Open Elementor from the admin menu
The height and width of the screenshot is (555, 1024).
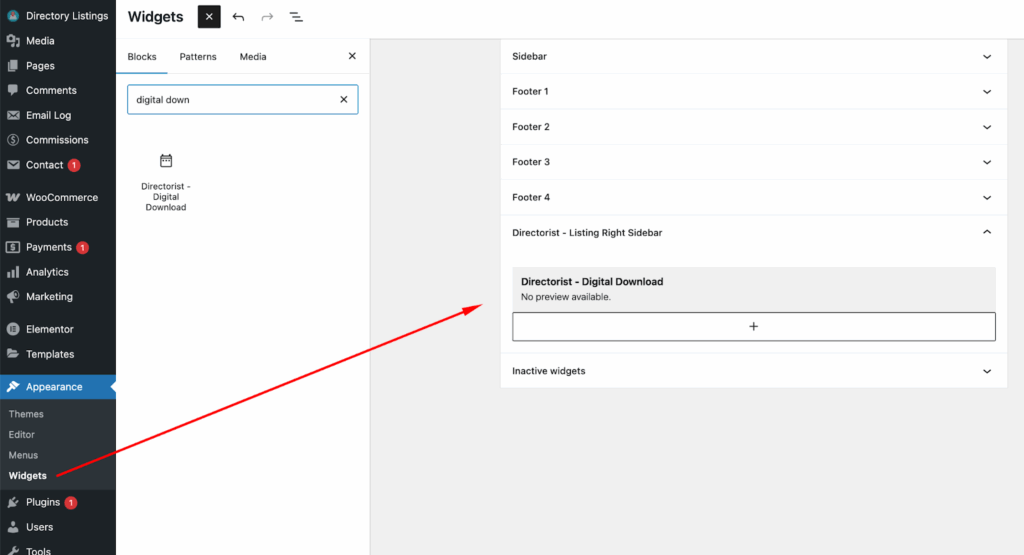pyautogui.click(x=49, y=329)
